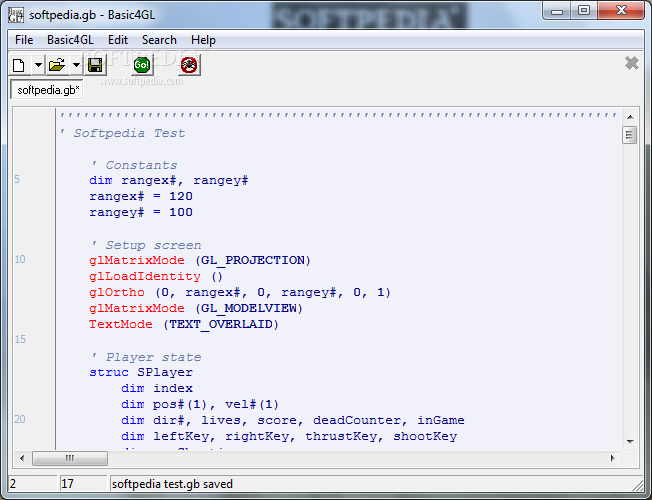Click line number 5 in the gutter
This screenshot has width=652, height=500.
(x=17, y=180)
